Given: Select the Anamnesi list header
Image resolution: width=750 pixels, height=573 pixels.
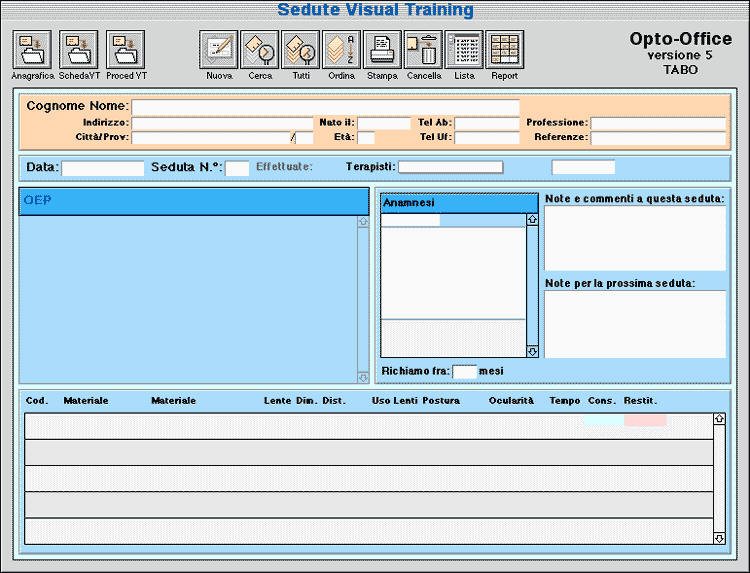Looking at the screenshot, I should click(x=459, y=203).
